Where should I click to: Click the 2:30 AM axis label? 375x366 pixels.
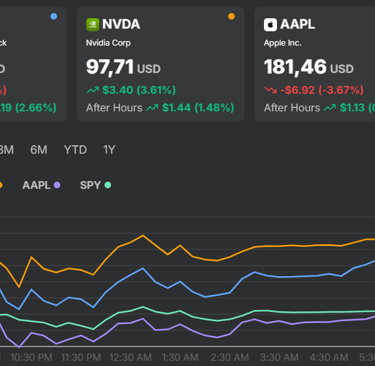coord(230,358)
